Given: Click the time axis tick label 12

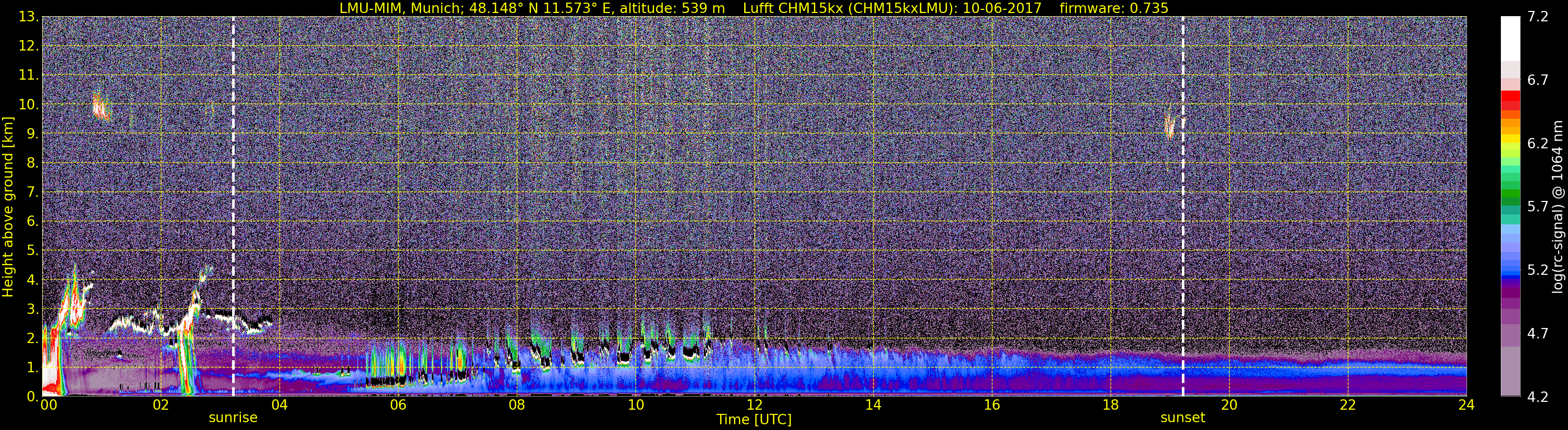Looking at the screenshot, I should (754, 406).
